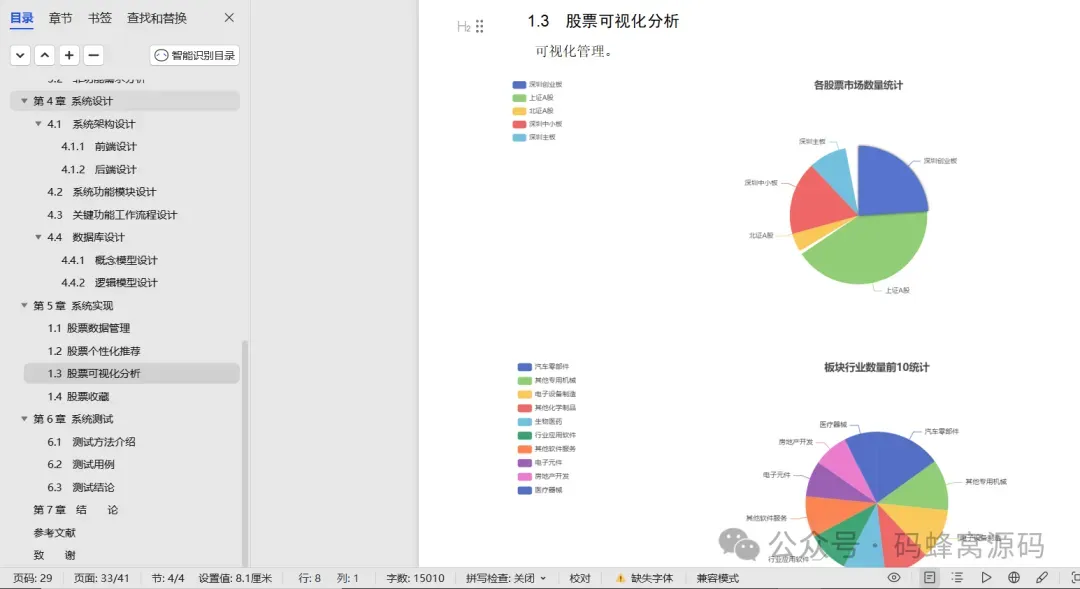Click 页码: 29 in status bar
1080x589 pixels.
click(32, 579)
